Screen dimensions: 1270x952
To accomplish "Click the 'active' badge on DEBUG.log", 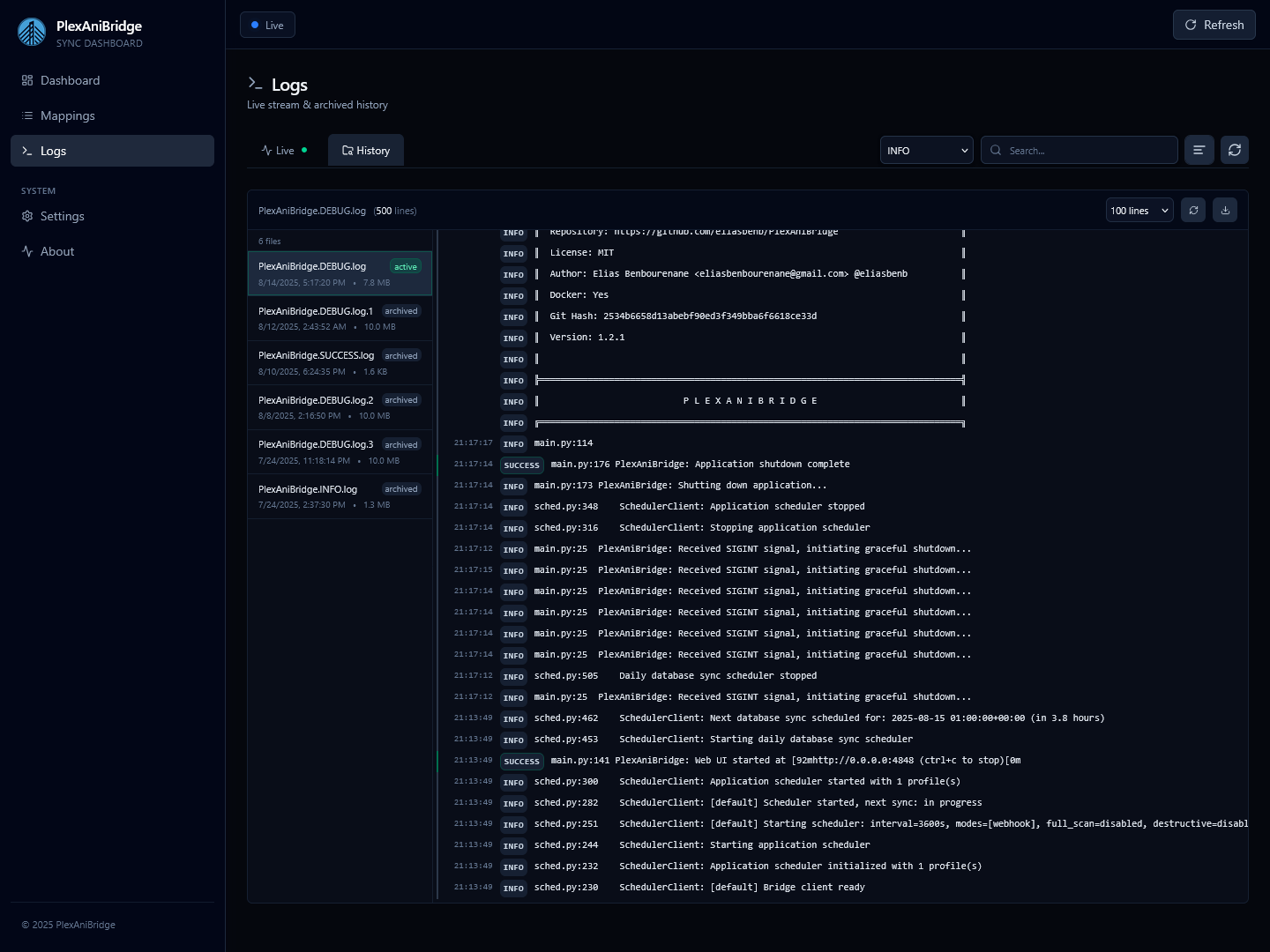I will (x=406, y=266).
